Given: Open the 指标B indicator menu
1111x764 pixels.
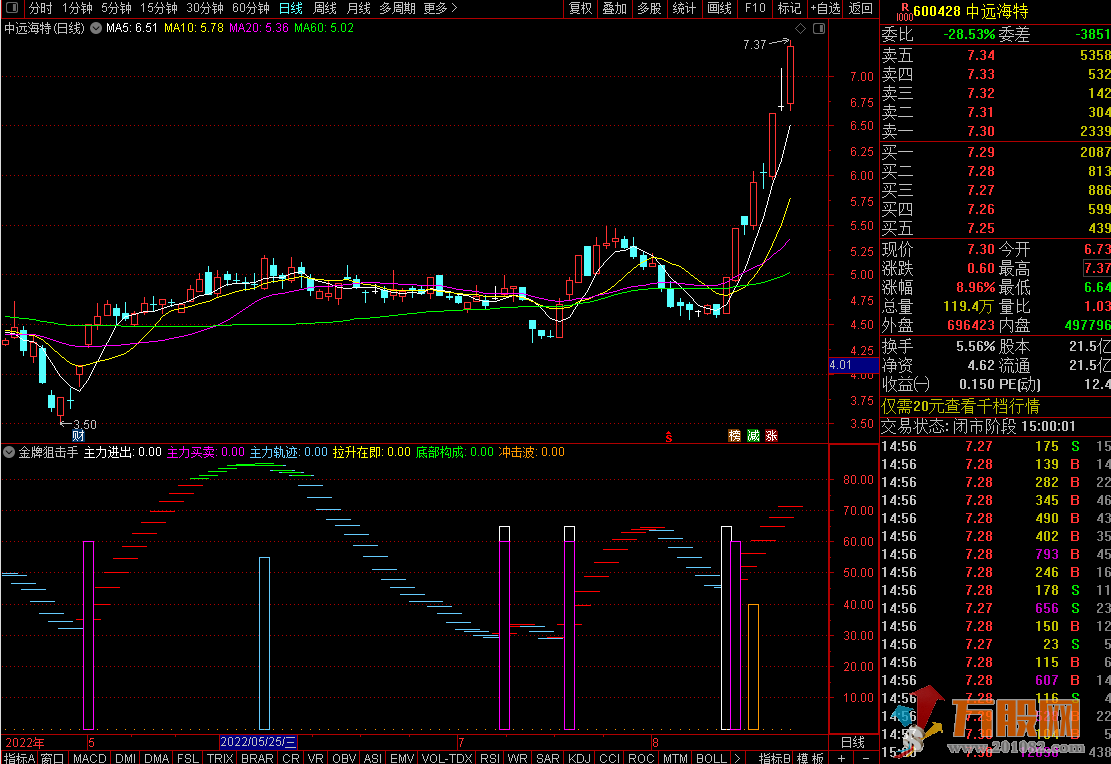Looking at the screenshot, I should point(774,758).
